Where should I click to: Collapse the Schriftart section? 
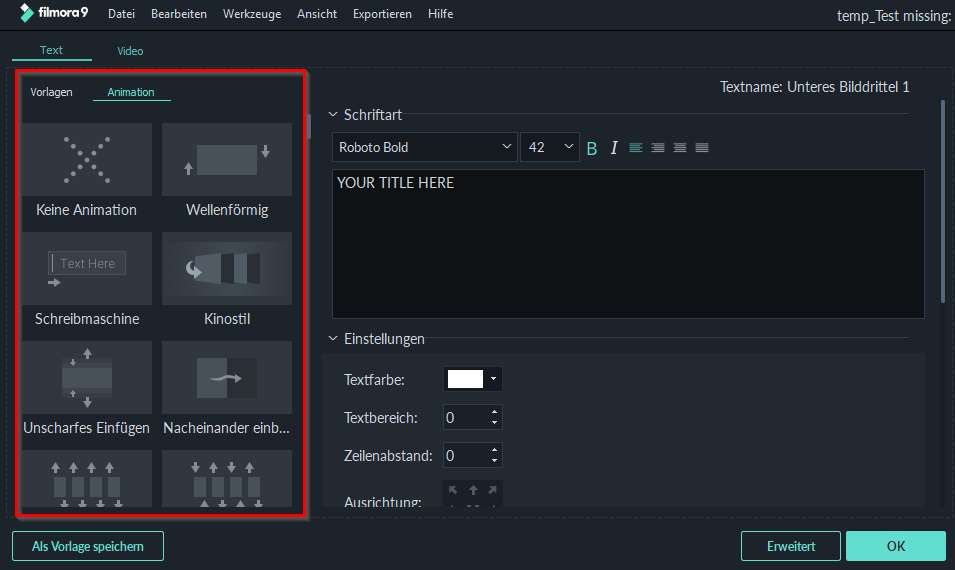click(333, 115)
